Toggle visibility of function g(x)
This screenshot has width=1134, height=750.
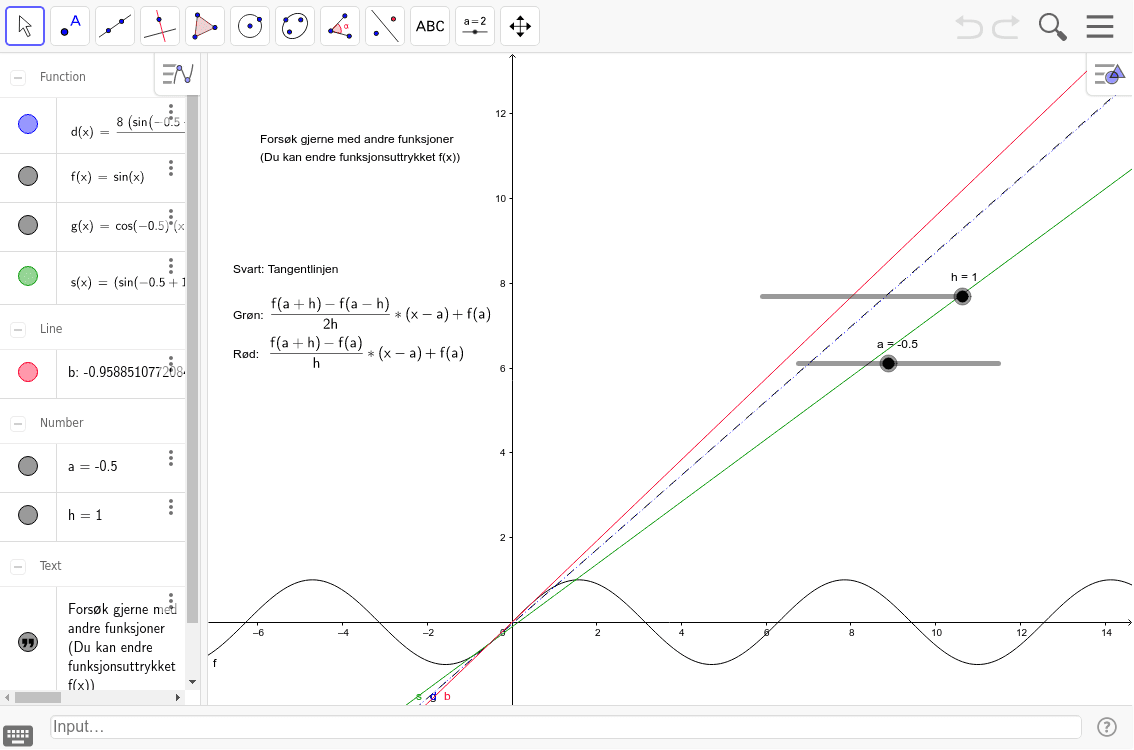(x=27, y=225)
